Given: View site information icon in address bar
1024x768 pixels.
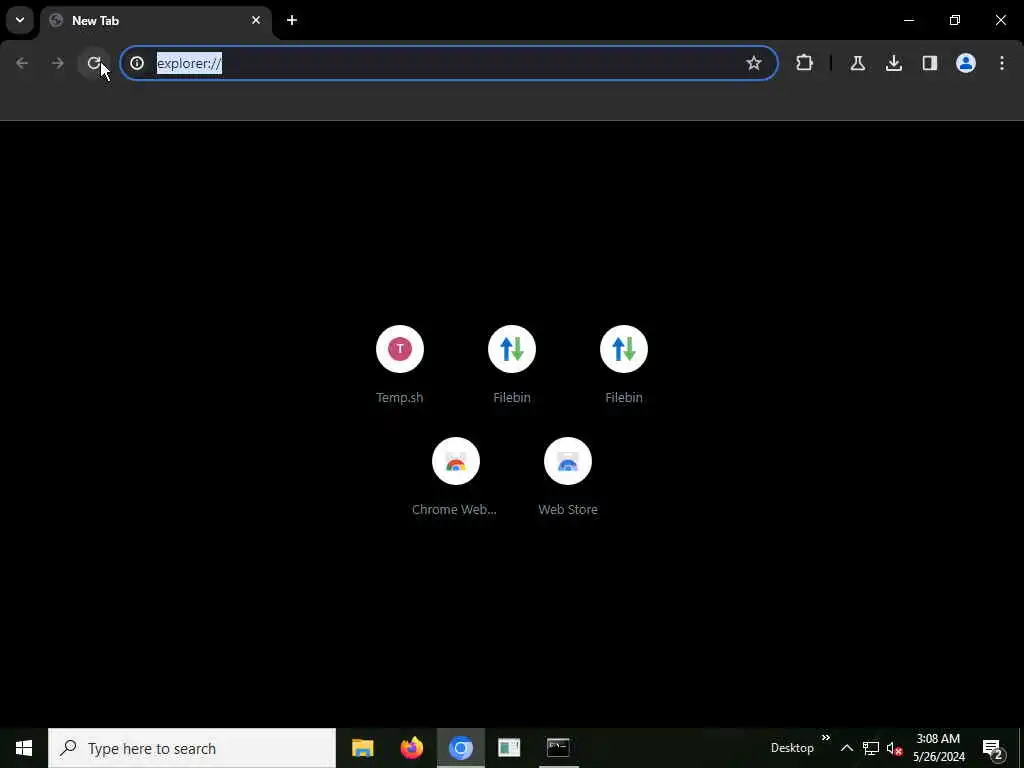Looking at the screenshot, I should tap(136, 63).
